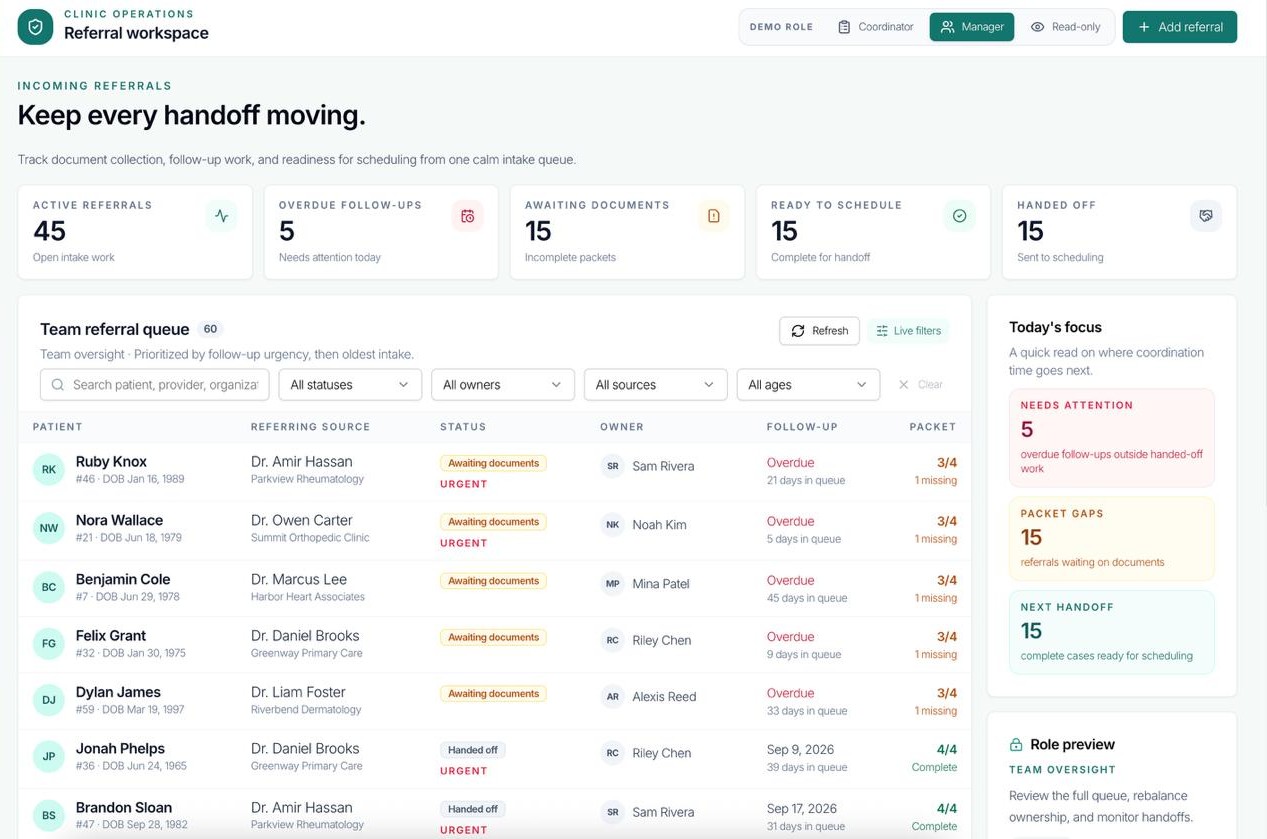
Task: Open the All ages dropdown
Action: [x=808, y=385]
